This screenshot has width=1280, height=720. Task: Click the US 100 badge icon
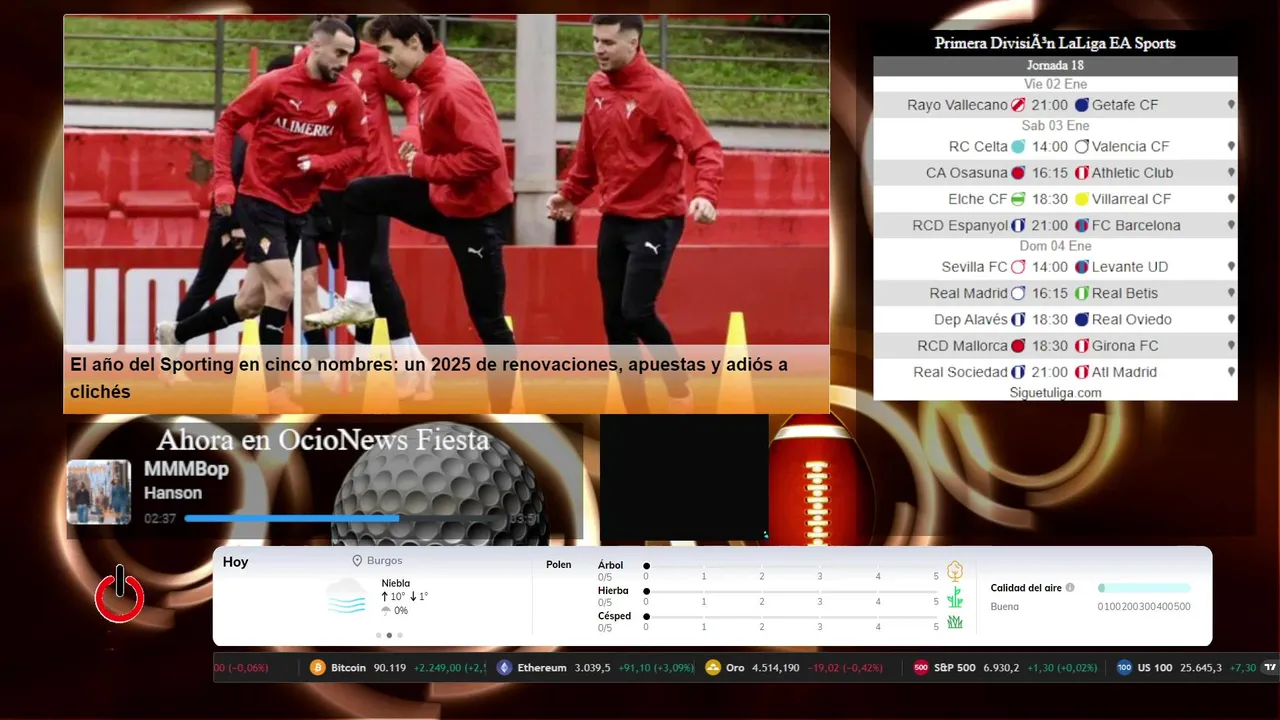click(1124, 667)
